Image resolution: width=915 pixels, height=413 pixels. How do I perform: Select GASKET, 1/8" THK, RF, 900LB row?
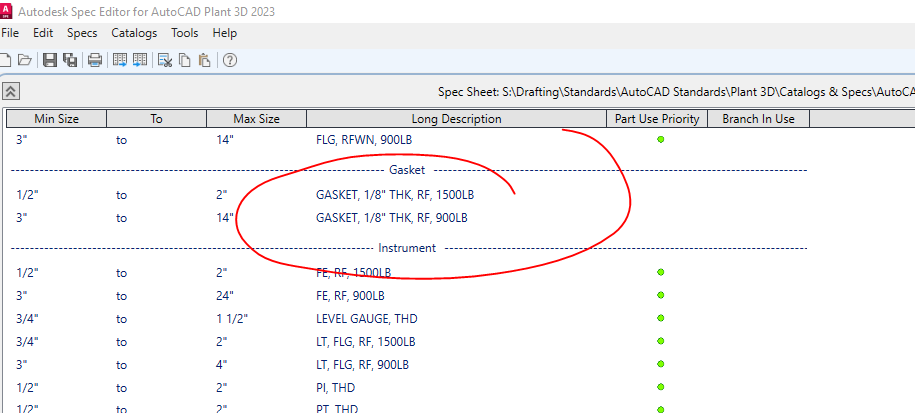[x=392, y=218]
